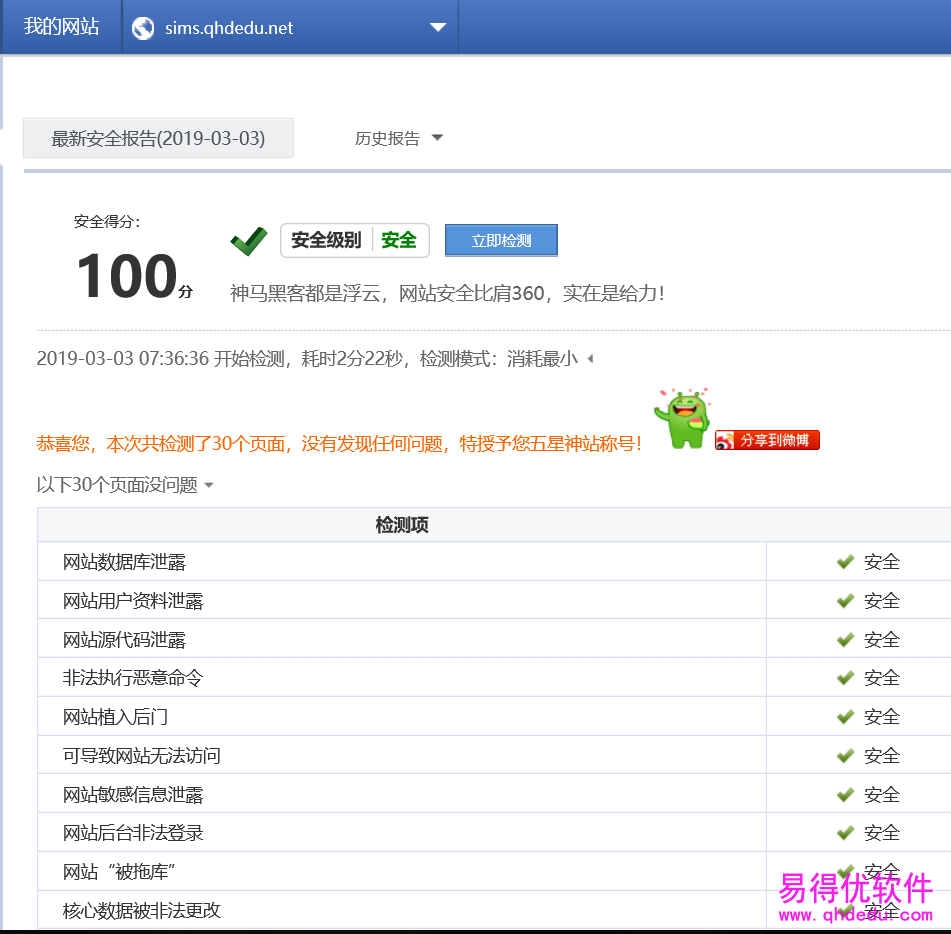This screenshot has width=951, height=934.
Task: Click the 安全 status for 网站植入后门
Action: [x=882, y=717]
